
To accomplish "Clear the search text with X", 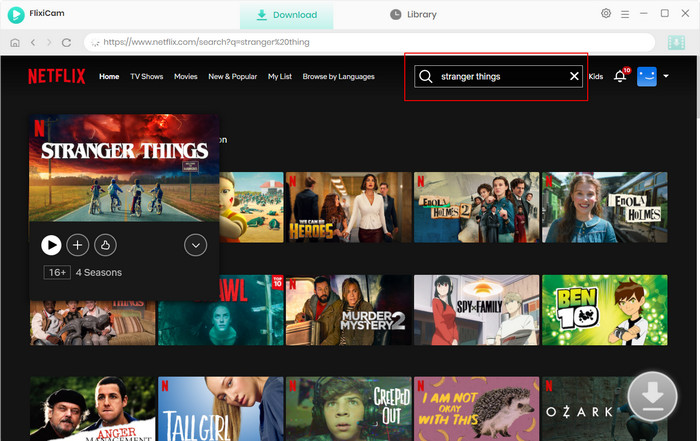I will (x=574, y=76).
